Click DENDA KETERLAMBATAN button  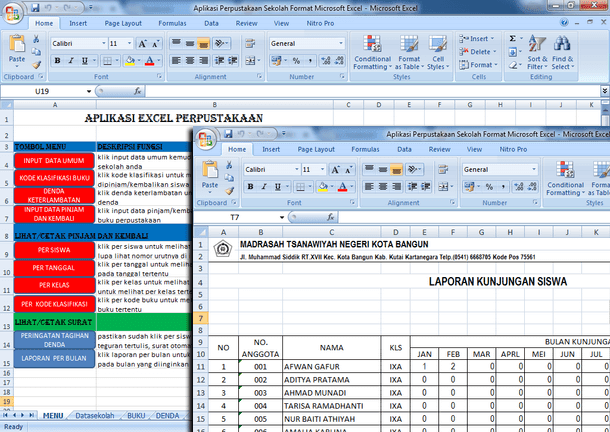pyautogui.click(x=54, y=196)
